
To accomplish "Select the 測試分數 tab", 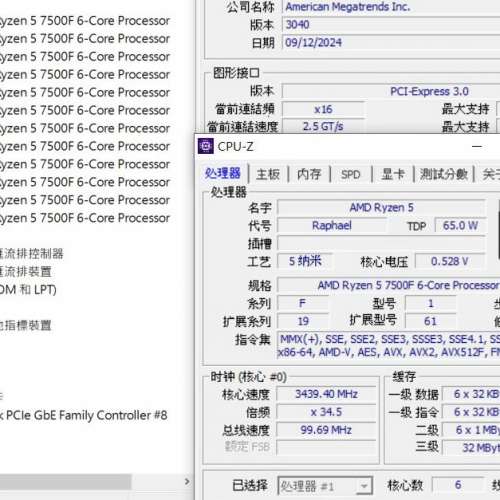I will [443, 174].
